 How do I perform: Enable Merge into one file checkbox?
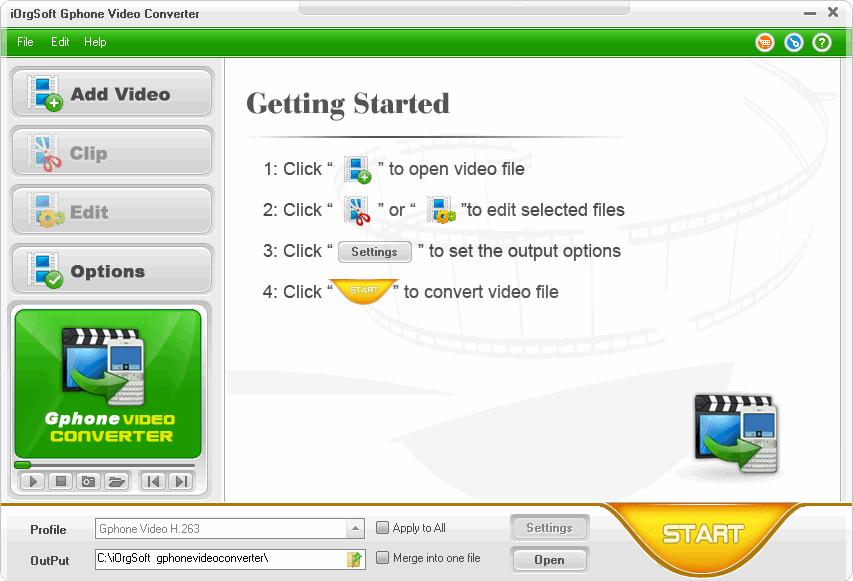[383, 558]
